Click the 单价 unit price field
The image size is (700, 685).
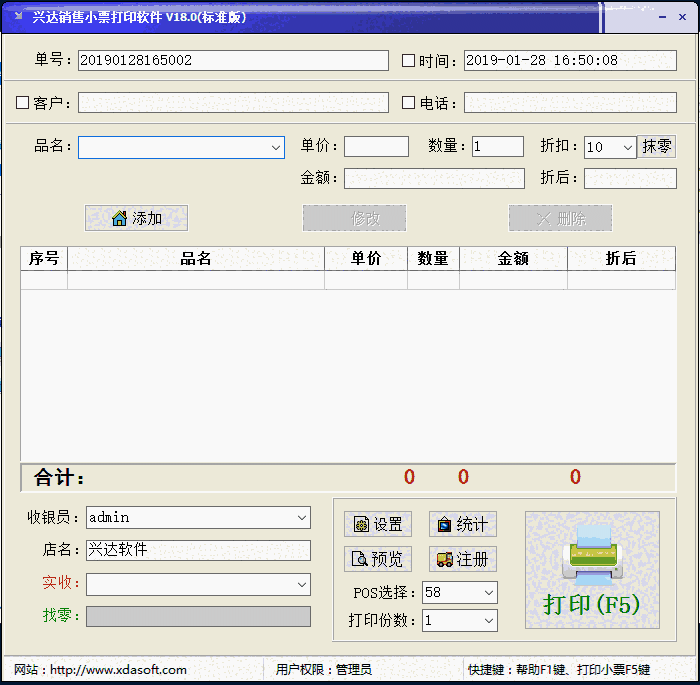pos(376,147)
